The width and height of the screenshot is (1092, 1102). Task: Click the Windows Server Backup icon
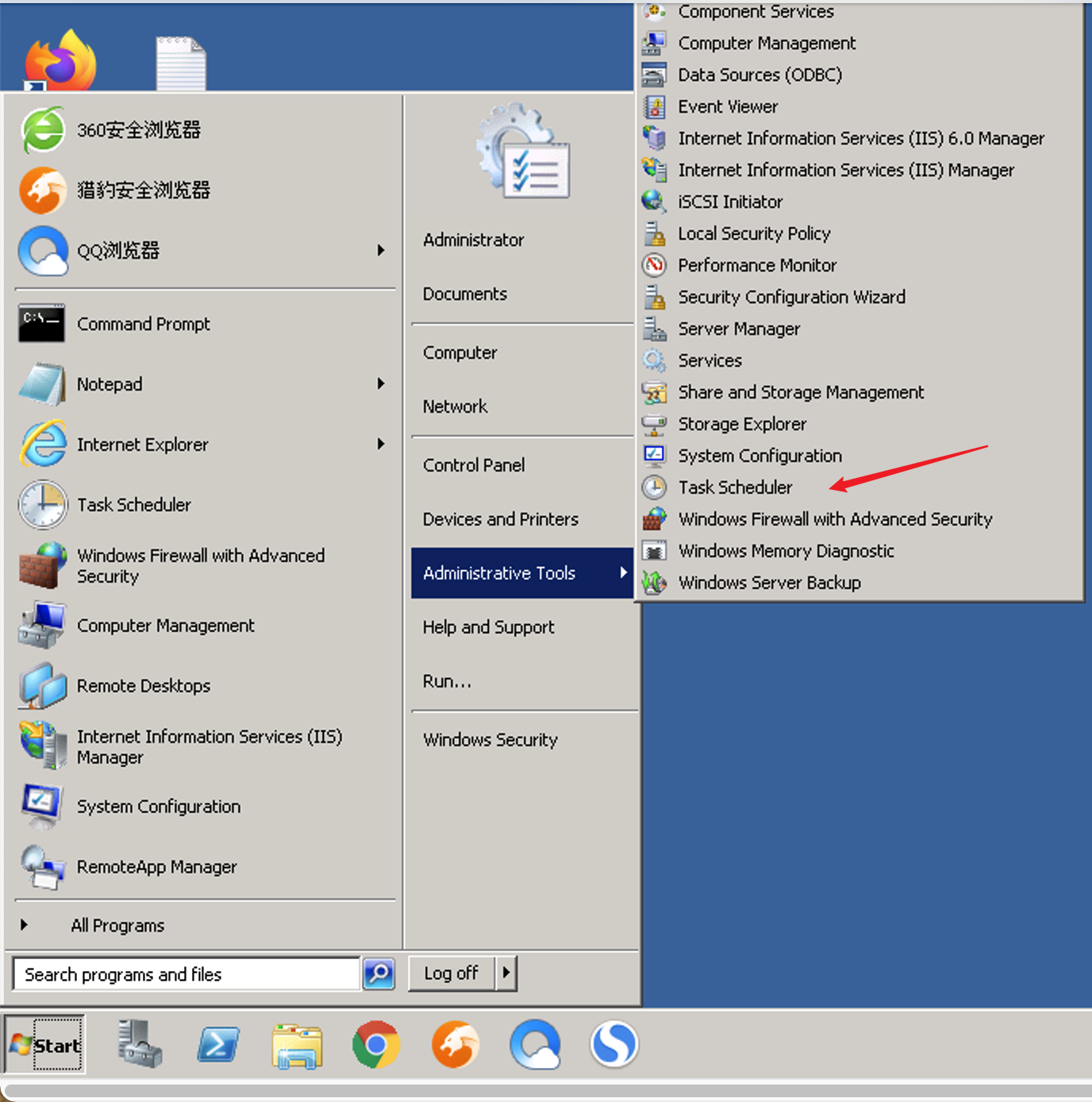tap(654, 583)
